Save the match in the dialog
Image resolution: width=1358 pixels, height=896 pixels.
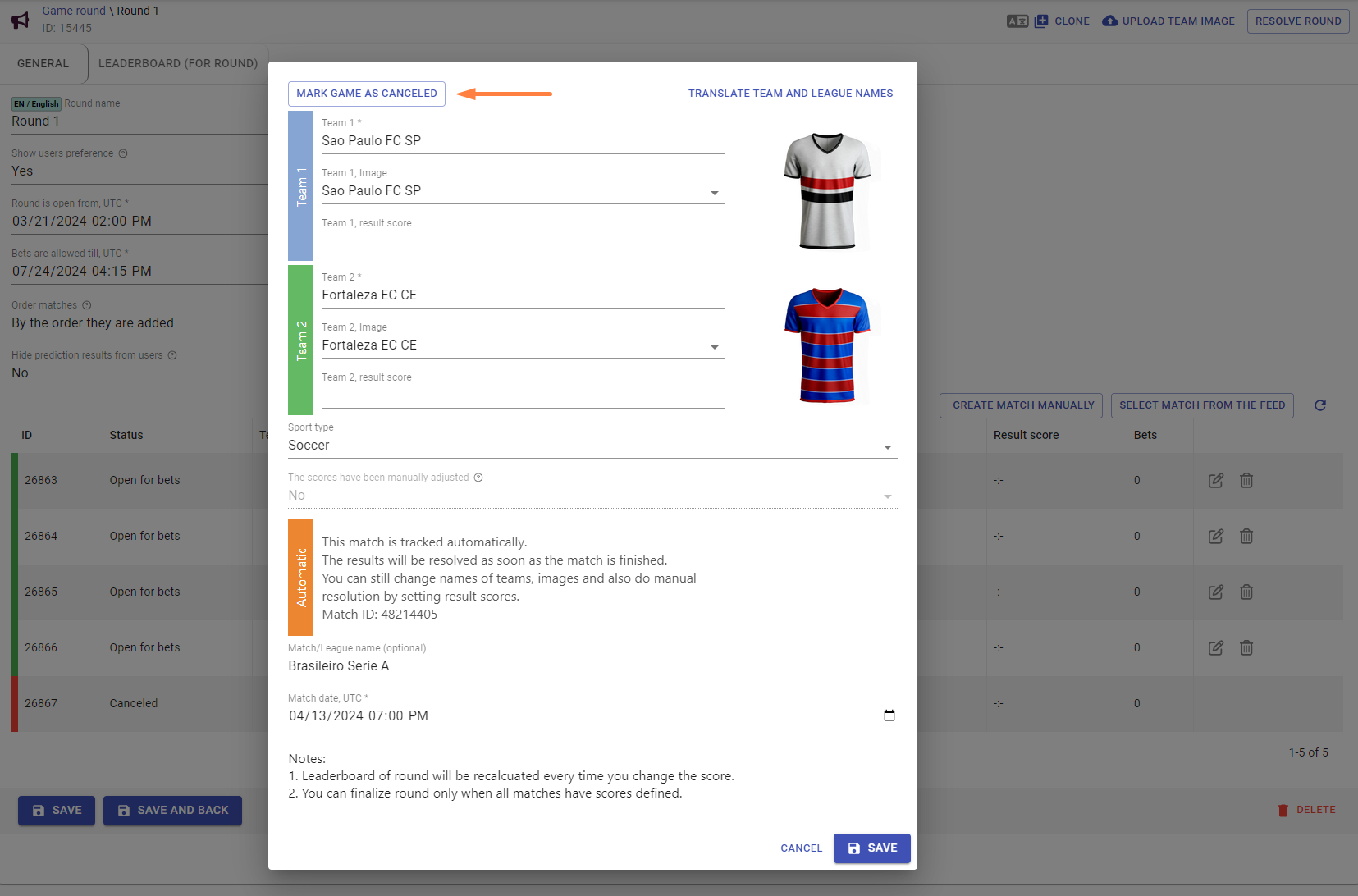point(871,848)
